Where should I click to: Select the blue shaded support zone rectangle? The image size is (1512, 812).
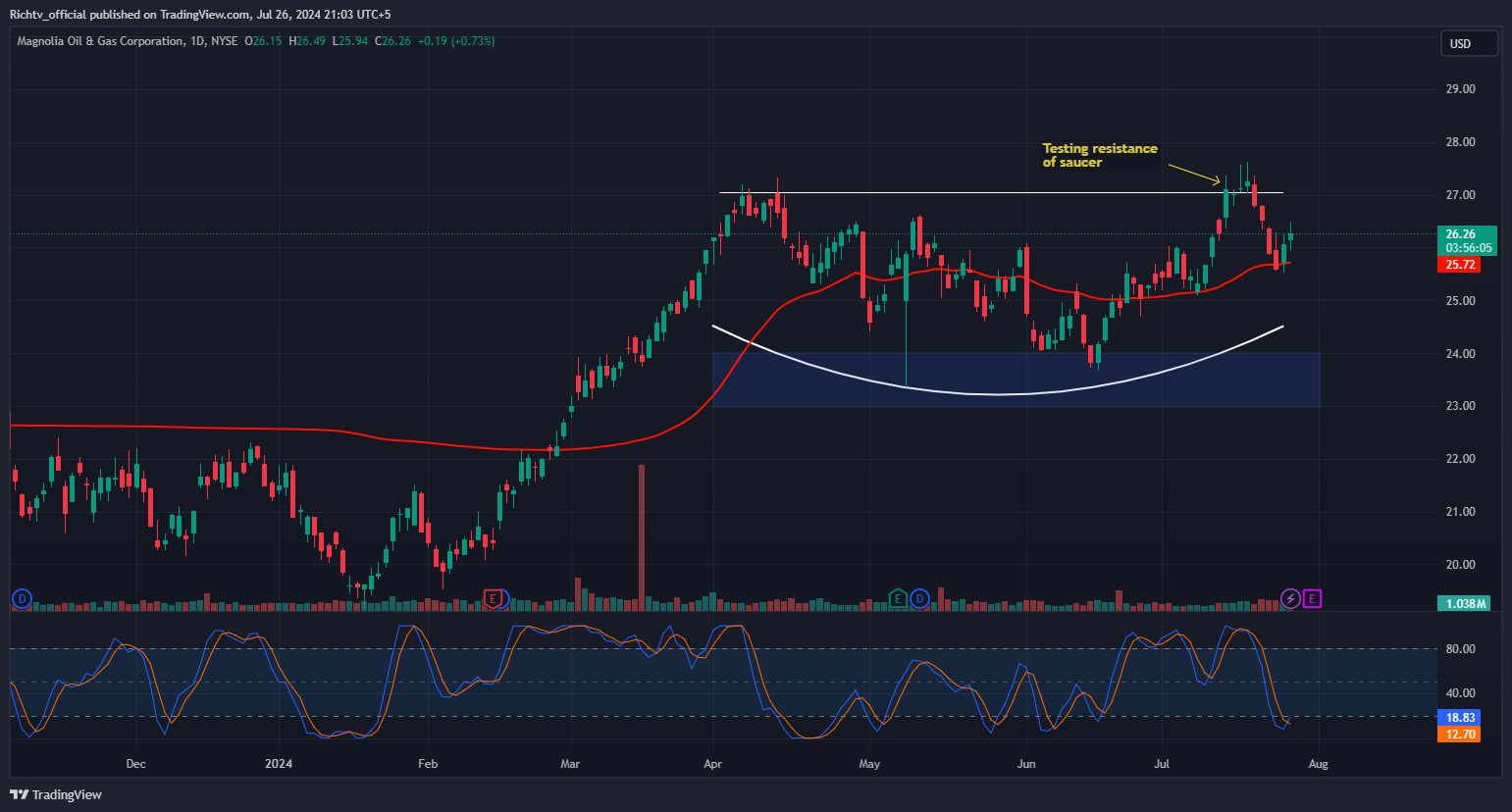point(1016,380)
